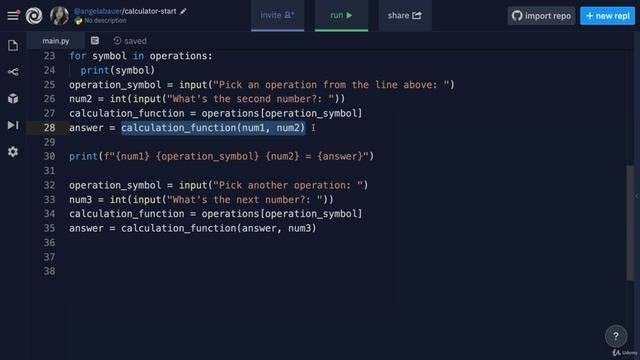Screen dimensions: 640x360
Task: Click the print(symbol) line
Action: [118, 70]
